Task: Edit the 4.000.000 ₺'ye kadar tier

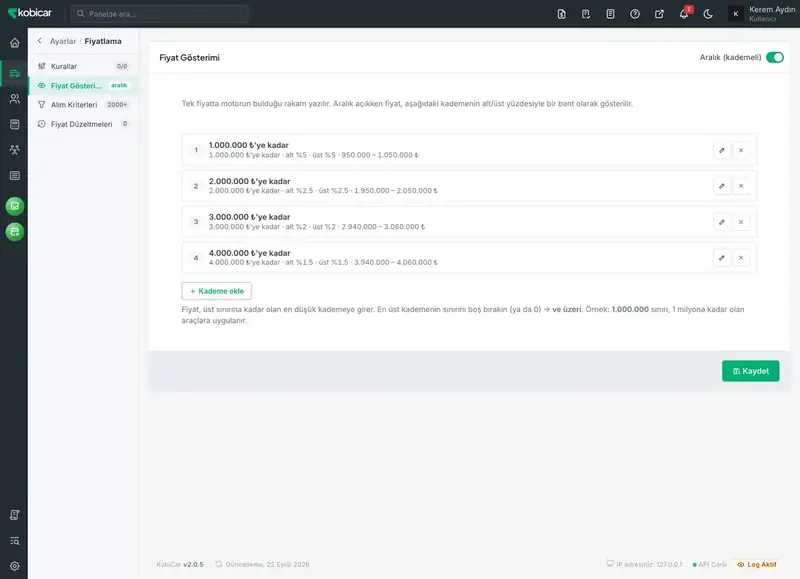Action: point(721,258)
